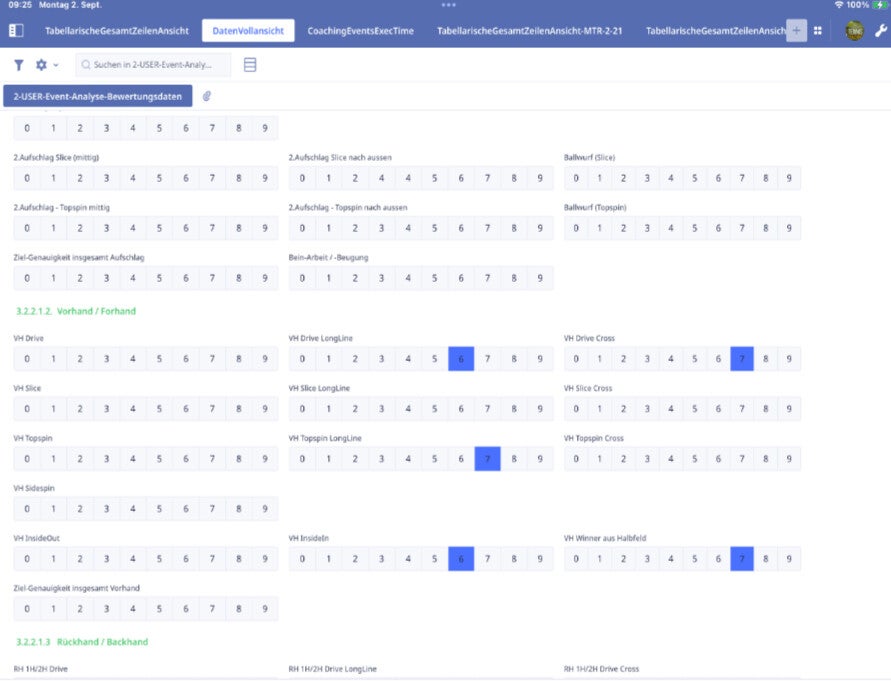This screenshot has height=681, width=891.
Task: Click 2-USER-Event-Analyse-Bewertungsdaten button
Action: 98,96
